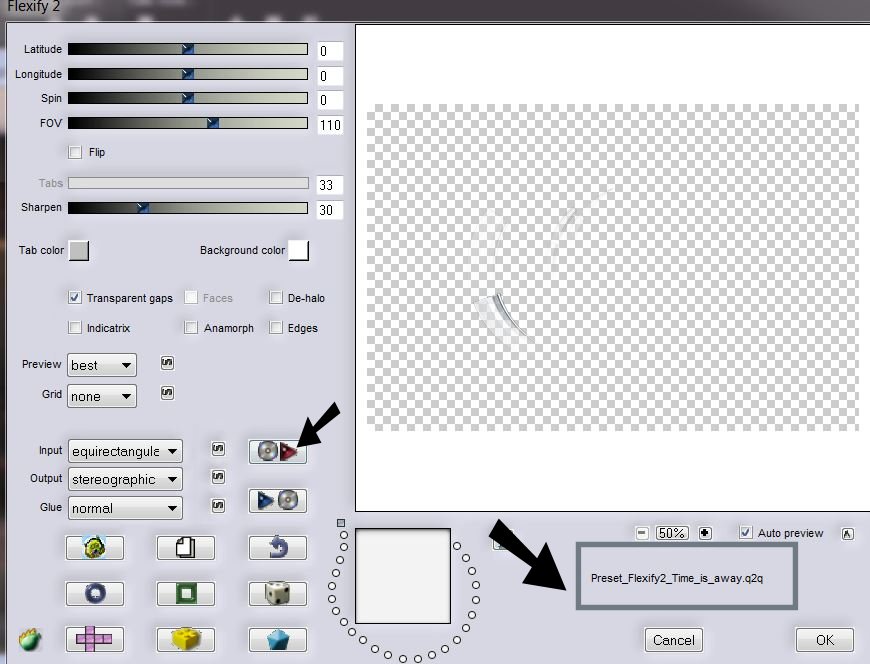Screen dimensions: 870x664
Task: Click the link icon beside the Input dropdown
Action: pyautogui.click(x=218, y=449)
